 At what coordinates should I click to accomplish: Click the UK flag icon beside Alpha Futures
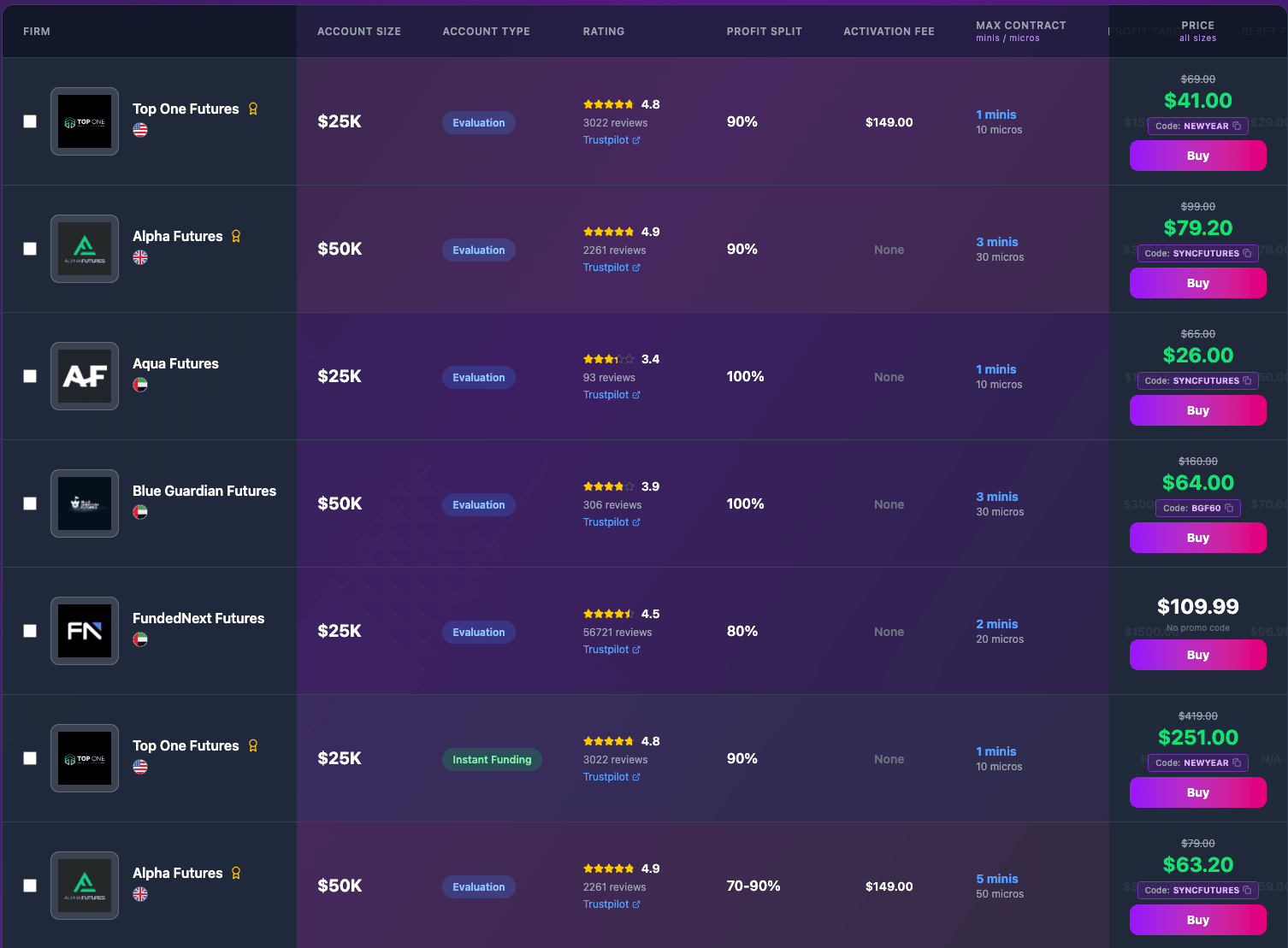(x=140, y=257)
